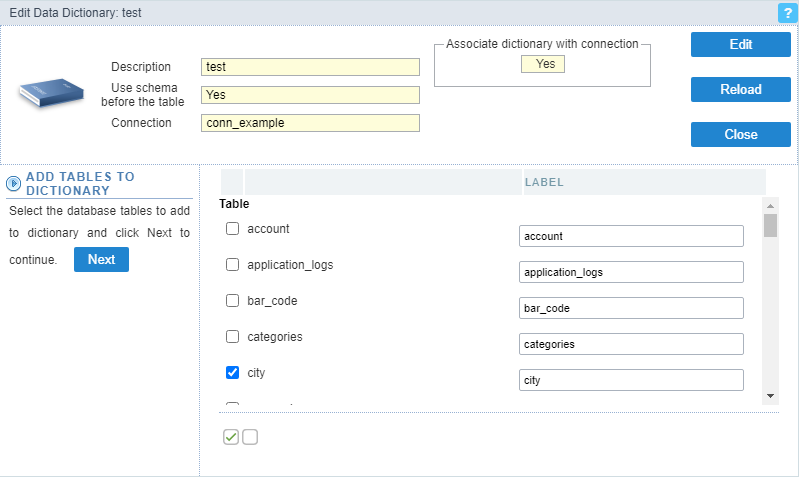This screenshot has width=799, height=479.
Task: Click the LABEL column header
Action: coord(544,183)
